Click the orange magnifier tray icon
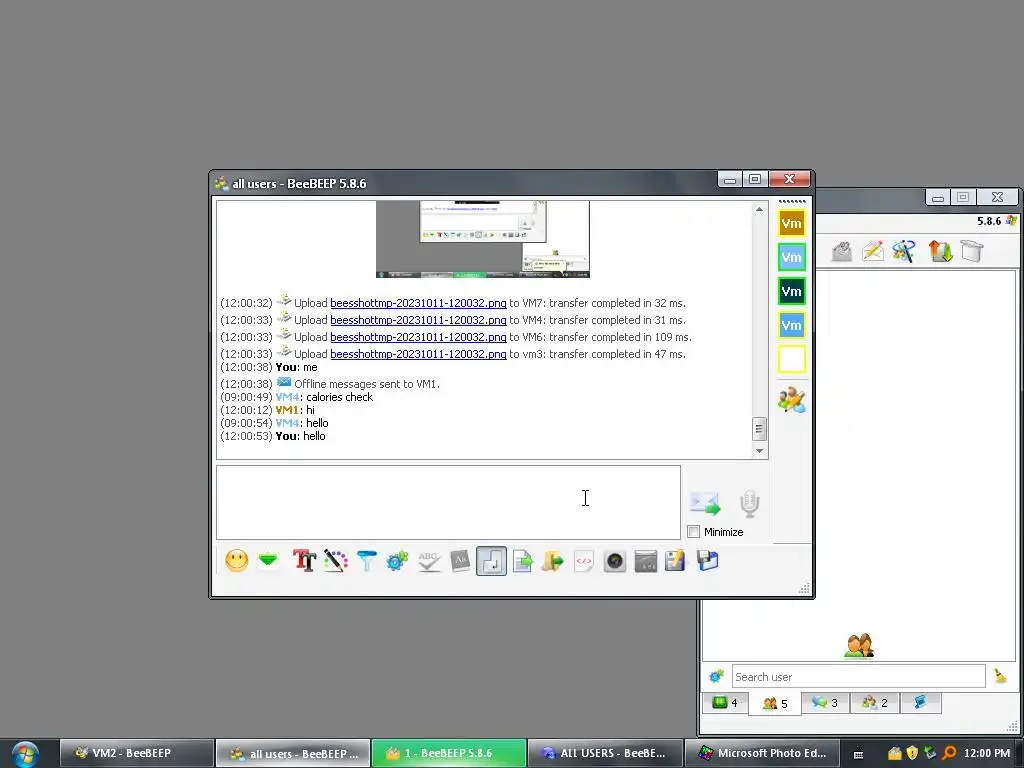 click(x=950, y=753)
